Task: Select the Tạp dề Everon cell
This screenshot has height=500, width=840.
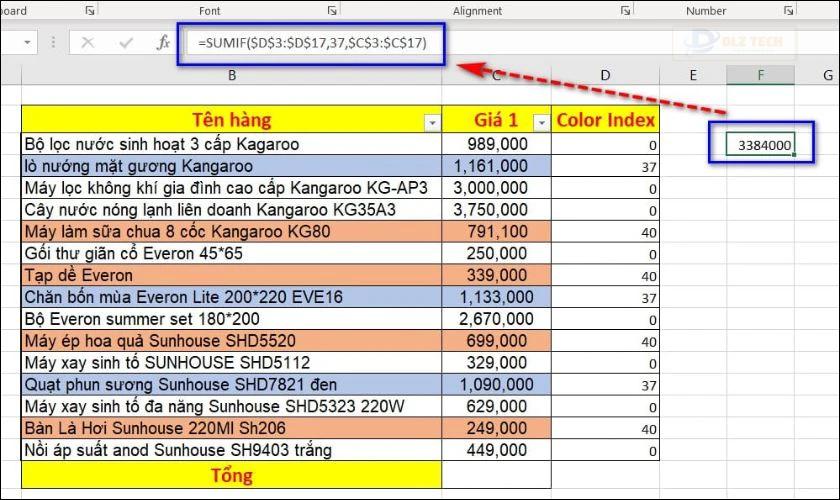Action: coord(231,275)
